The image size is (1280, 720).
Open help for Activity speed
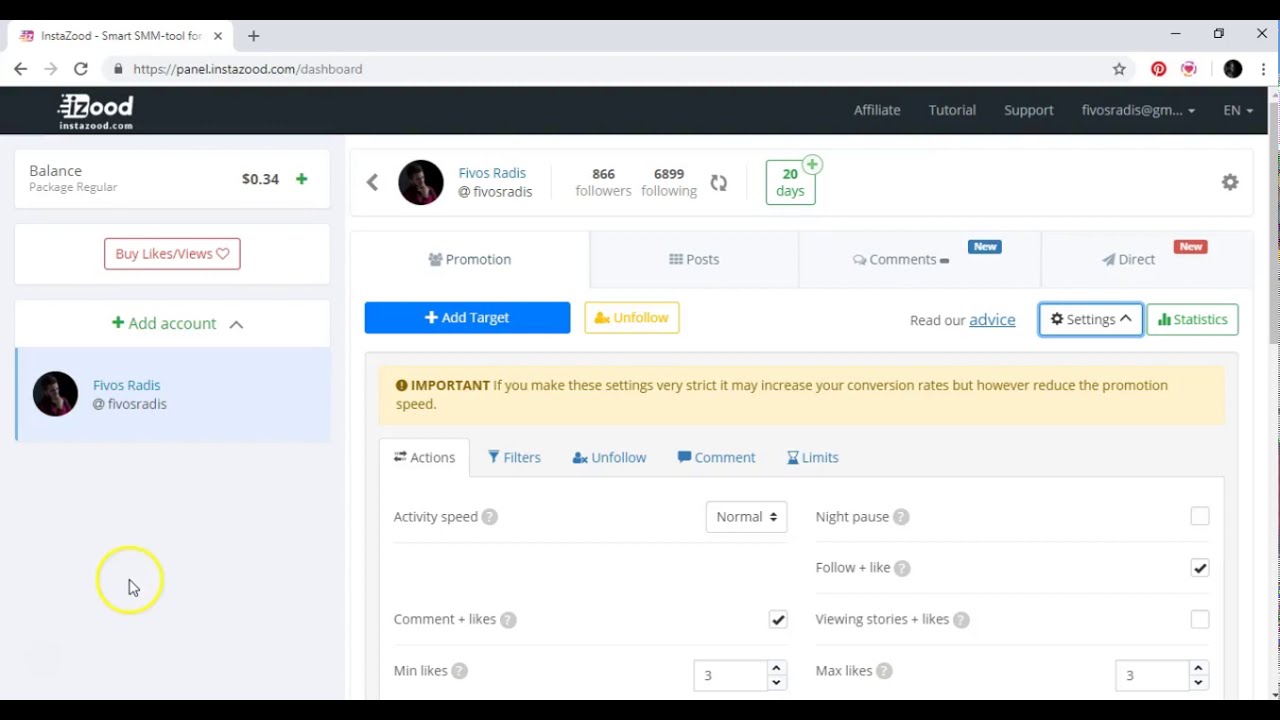tap(489, 517)
